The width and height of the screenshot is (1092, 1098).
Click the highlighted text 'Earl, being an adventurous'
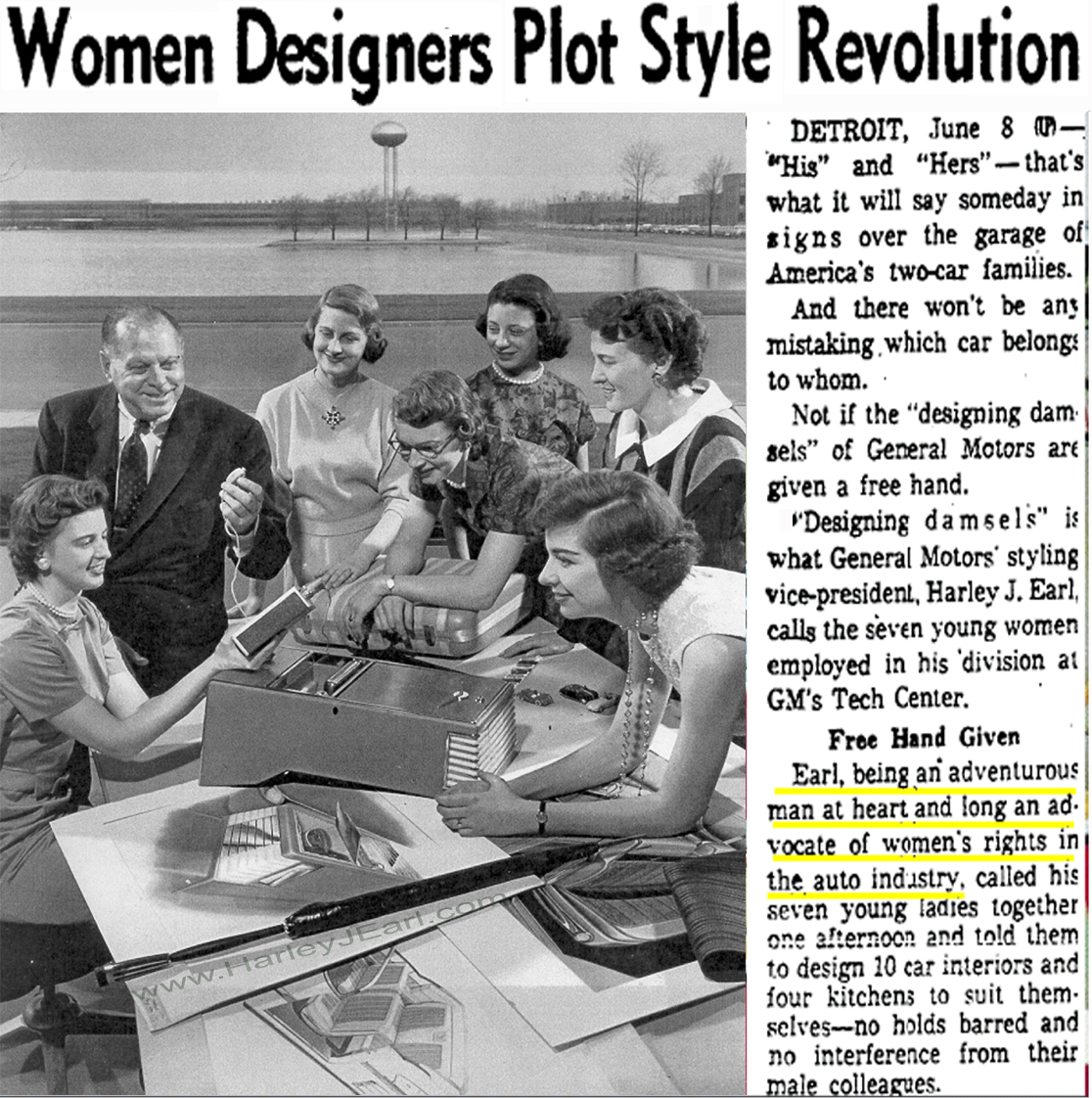(x=934, y=772)
